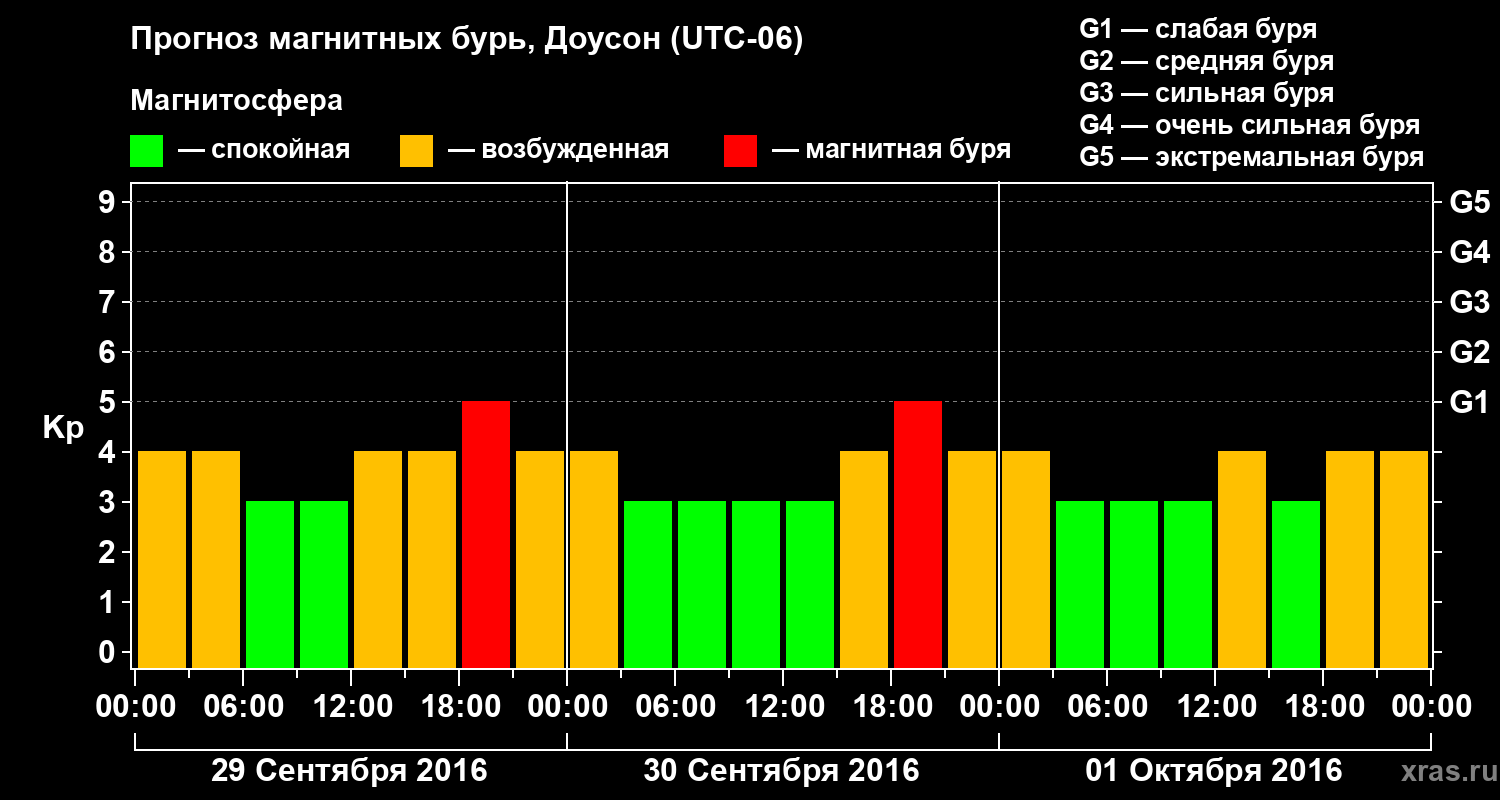
Task: Click the yellow 00:00–03:00 bar on 30 Сентября
Action: click(x=594, y=560)
